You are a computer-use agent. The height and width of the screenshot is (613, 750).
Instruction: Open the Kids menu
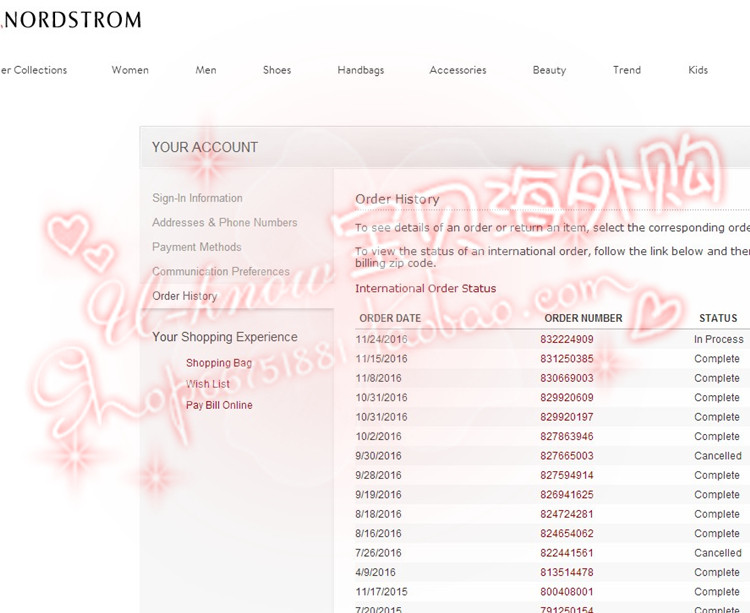point(698,70)
